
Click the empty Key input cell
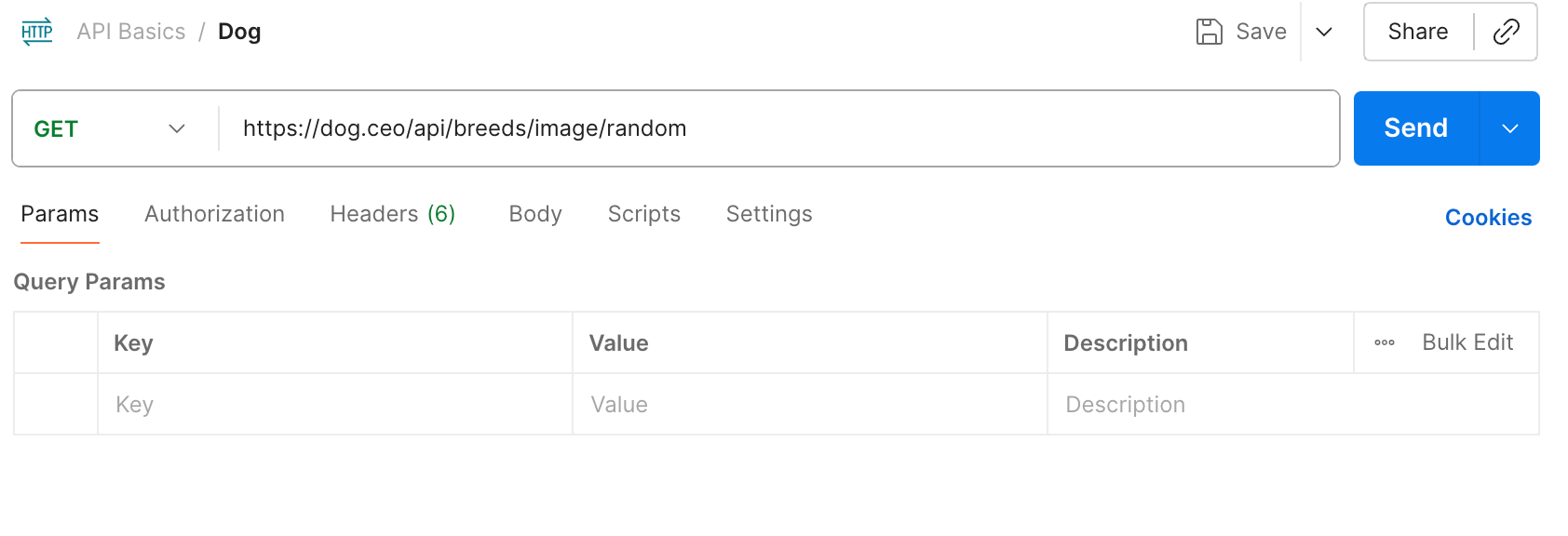pos(335,405)
